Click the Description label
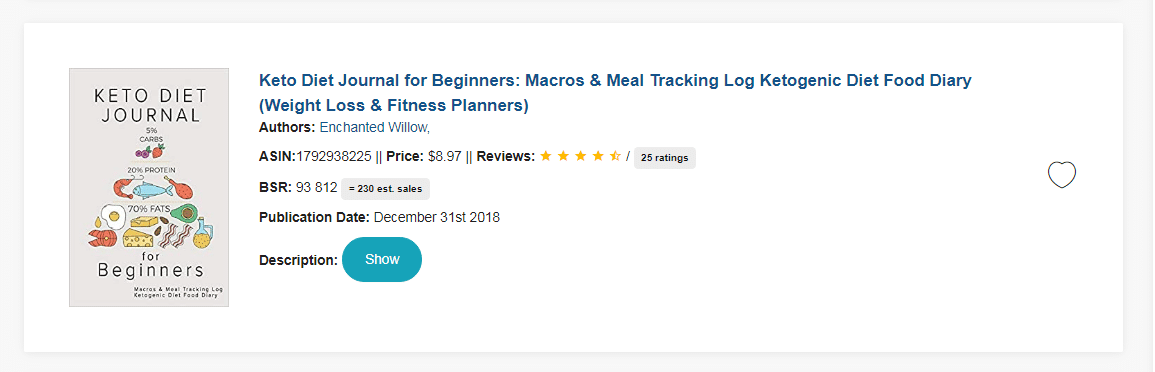 pyautogui.click(x=298, y=260)
